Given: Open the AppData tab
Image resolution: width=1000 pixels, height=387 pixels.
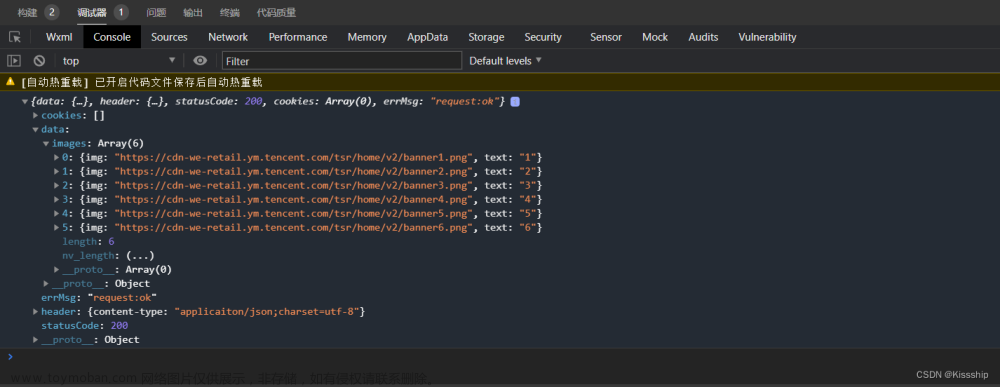Looking at the screenshot, I should [427, 37].
